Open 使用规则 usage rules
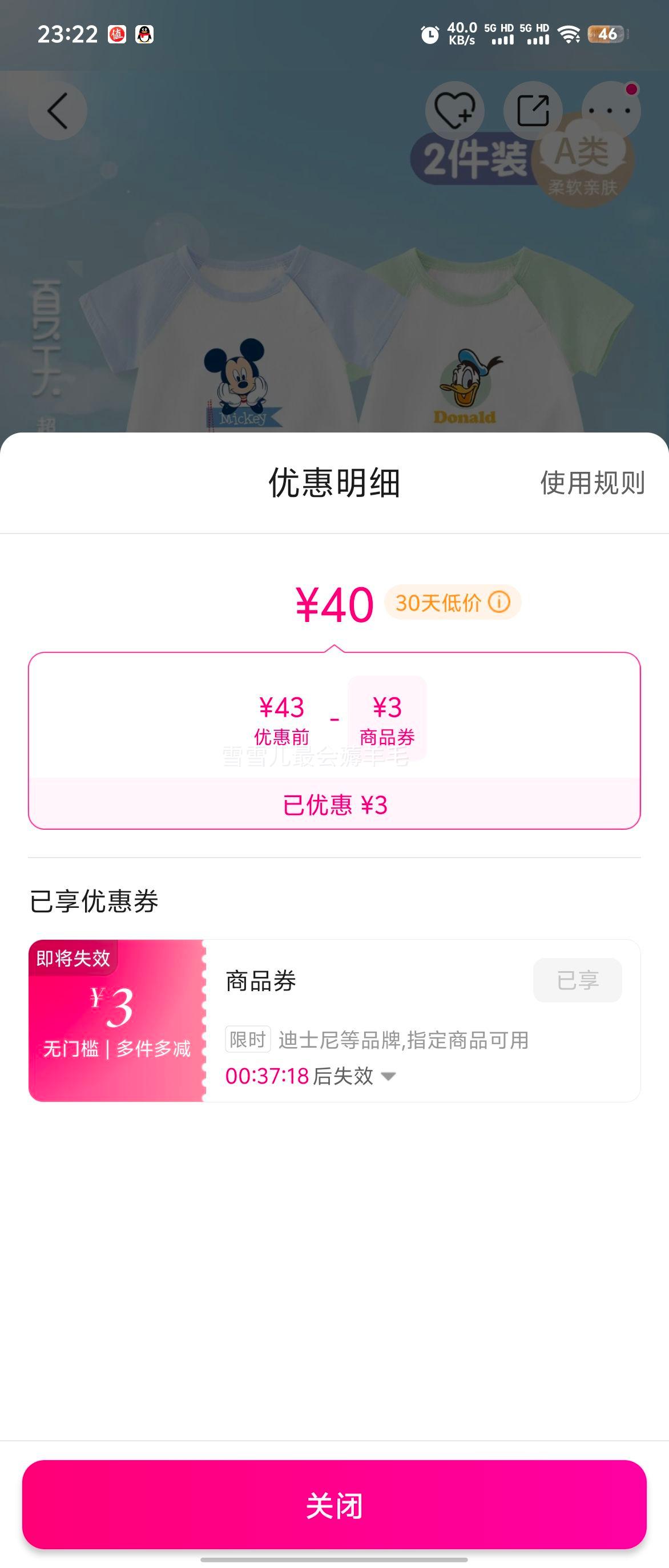669x1568 pixels. pyautogui.click(x=593, y=483)
